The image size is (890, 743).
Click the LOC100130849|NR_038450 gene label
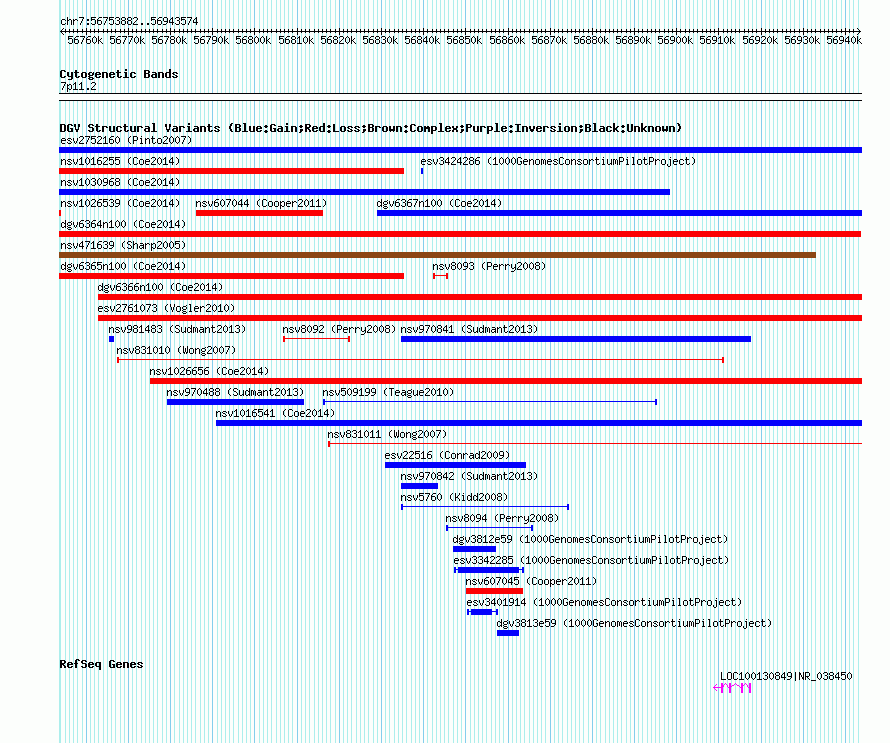(786, 676)
